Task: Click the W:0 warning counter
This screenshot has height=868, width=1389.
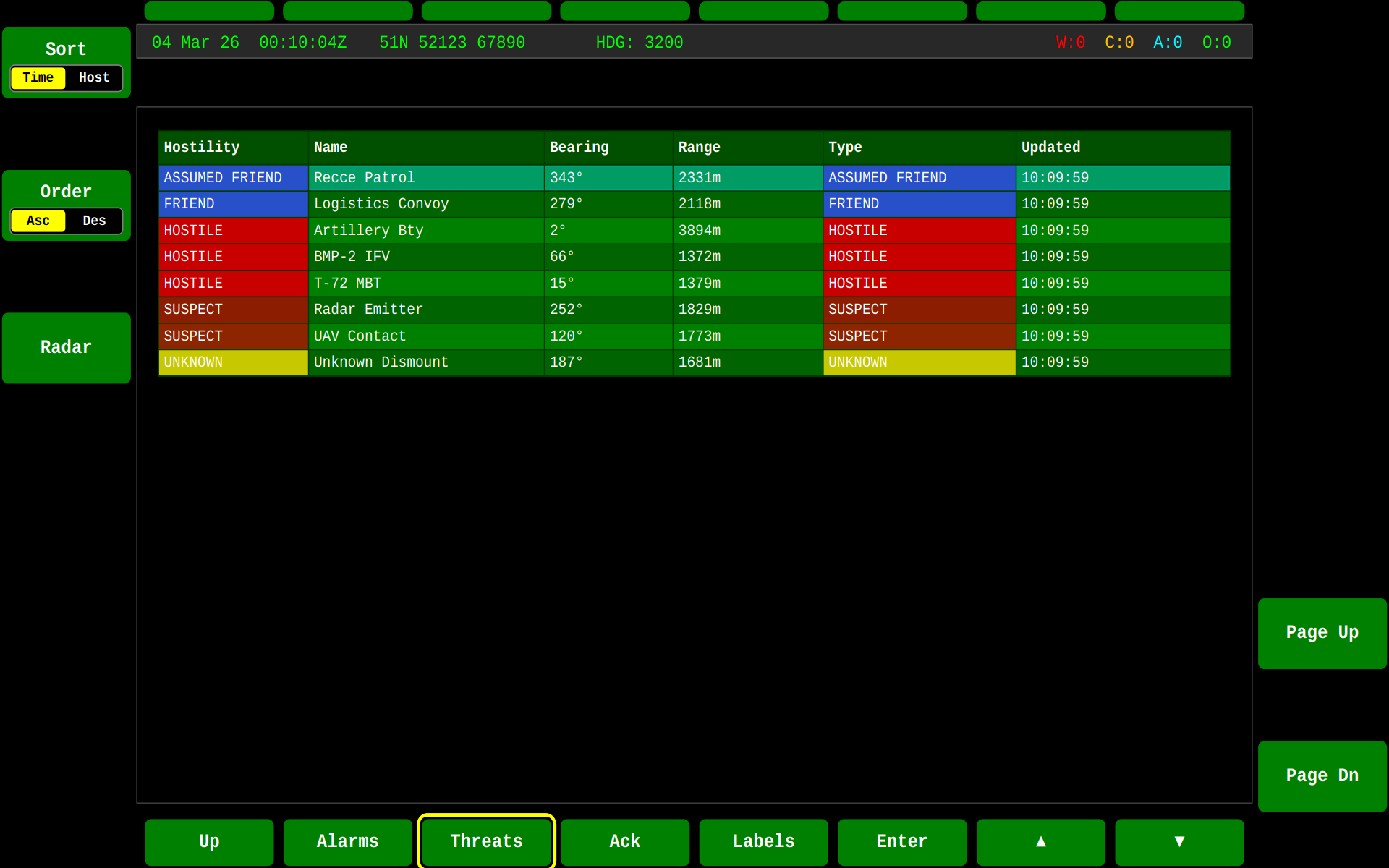Action: (1070, 42)
